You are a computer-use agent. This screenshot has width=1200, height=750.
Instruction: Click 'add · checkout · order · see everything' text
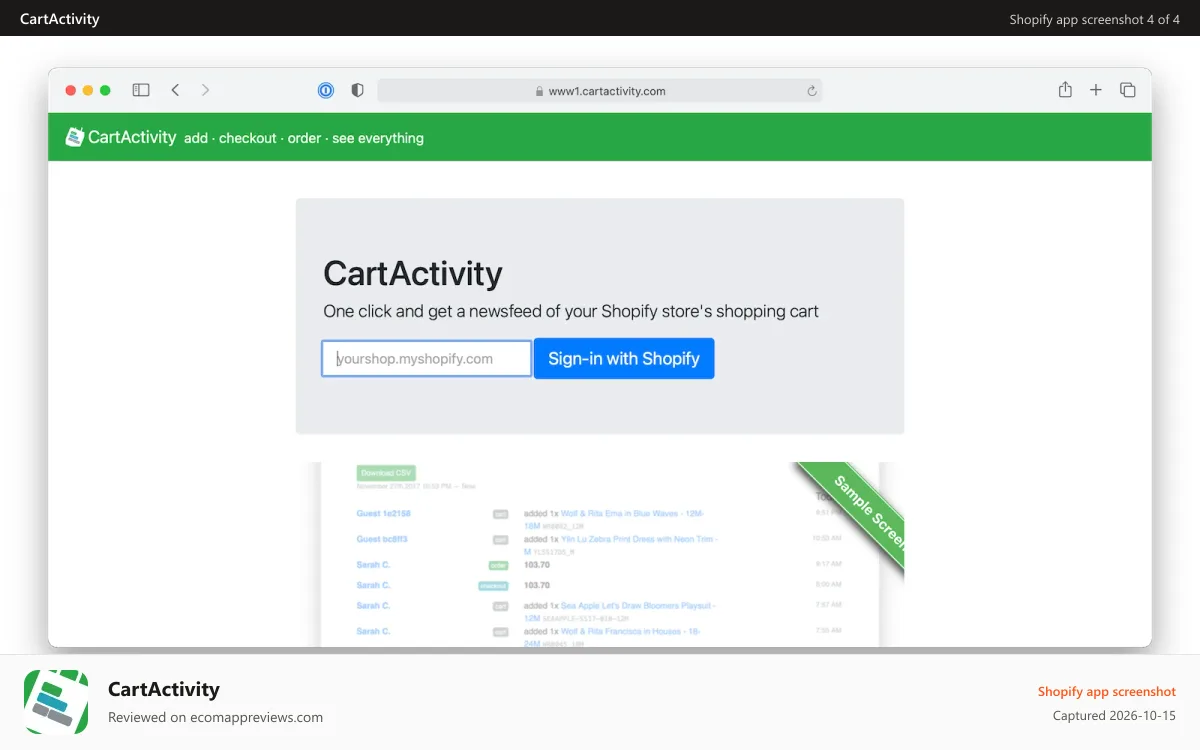(304, 138)
